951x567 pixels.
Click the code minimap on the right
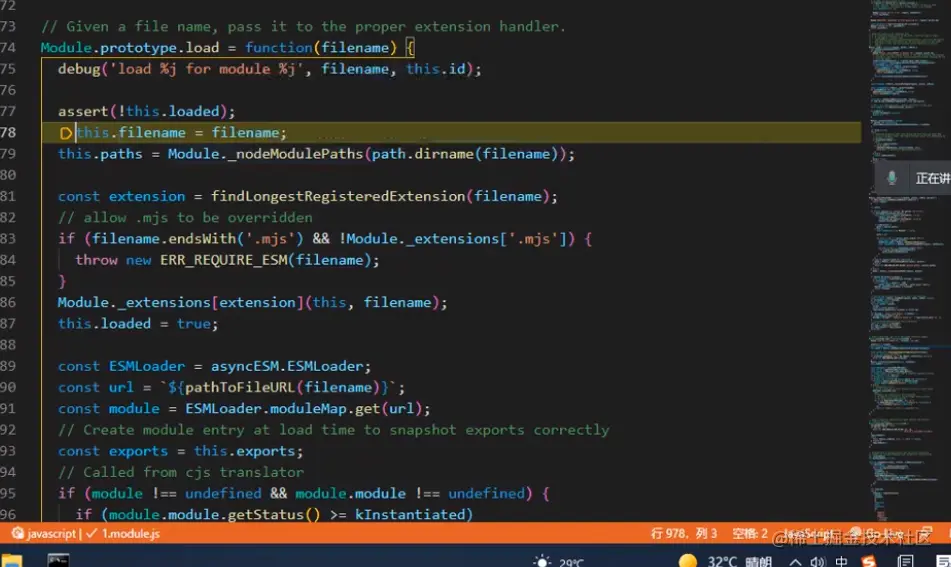point(908,261)
